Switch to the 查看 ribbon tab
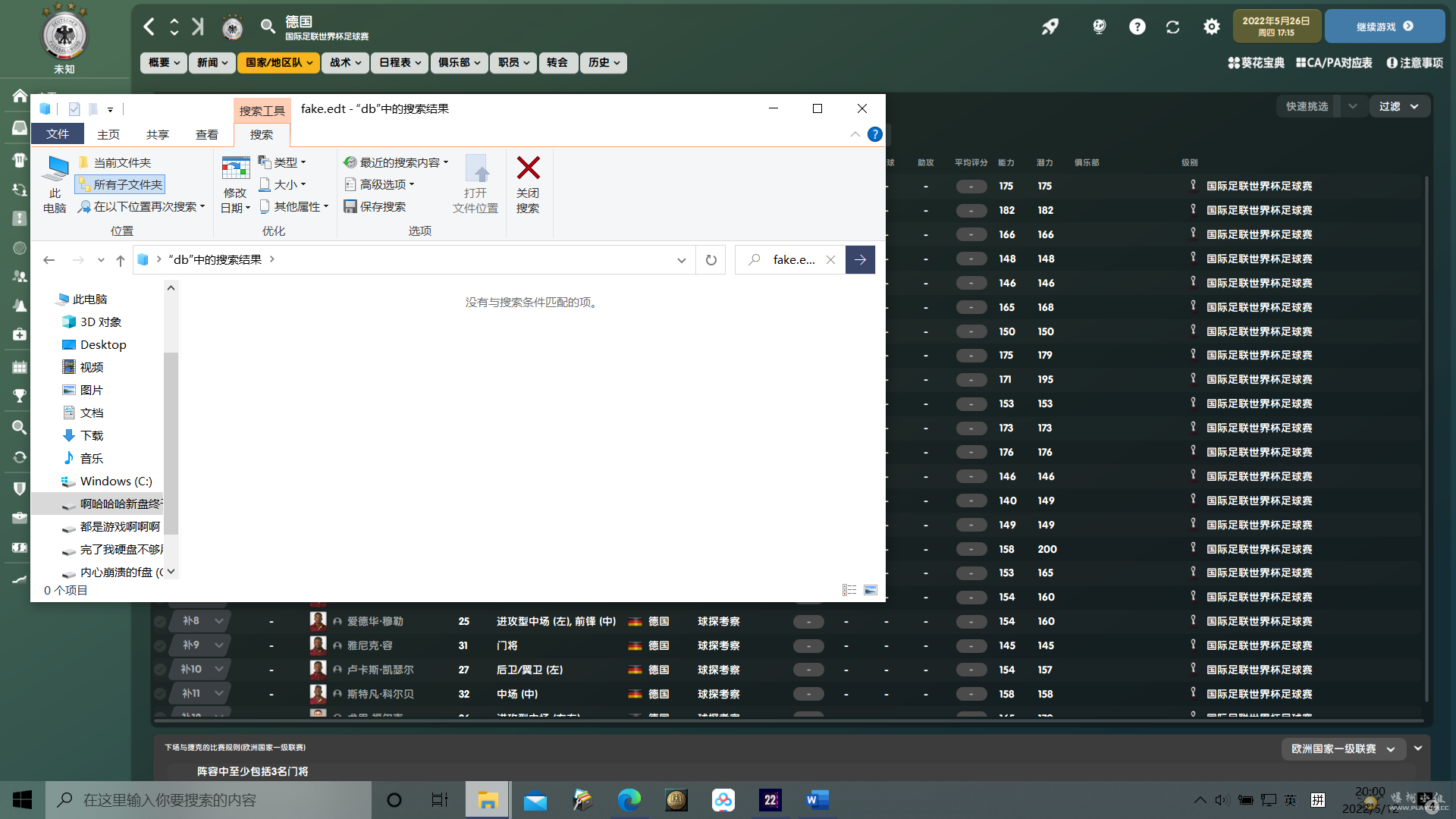The height and width of the screenshot is (819, 1456). coord(207,134)
